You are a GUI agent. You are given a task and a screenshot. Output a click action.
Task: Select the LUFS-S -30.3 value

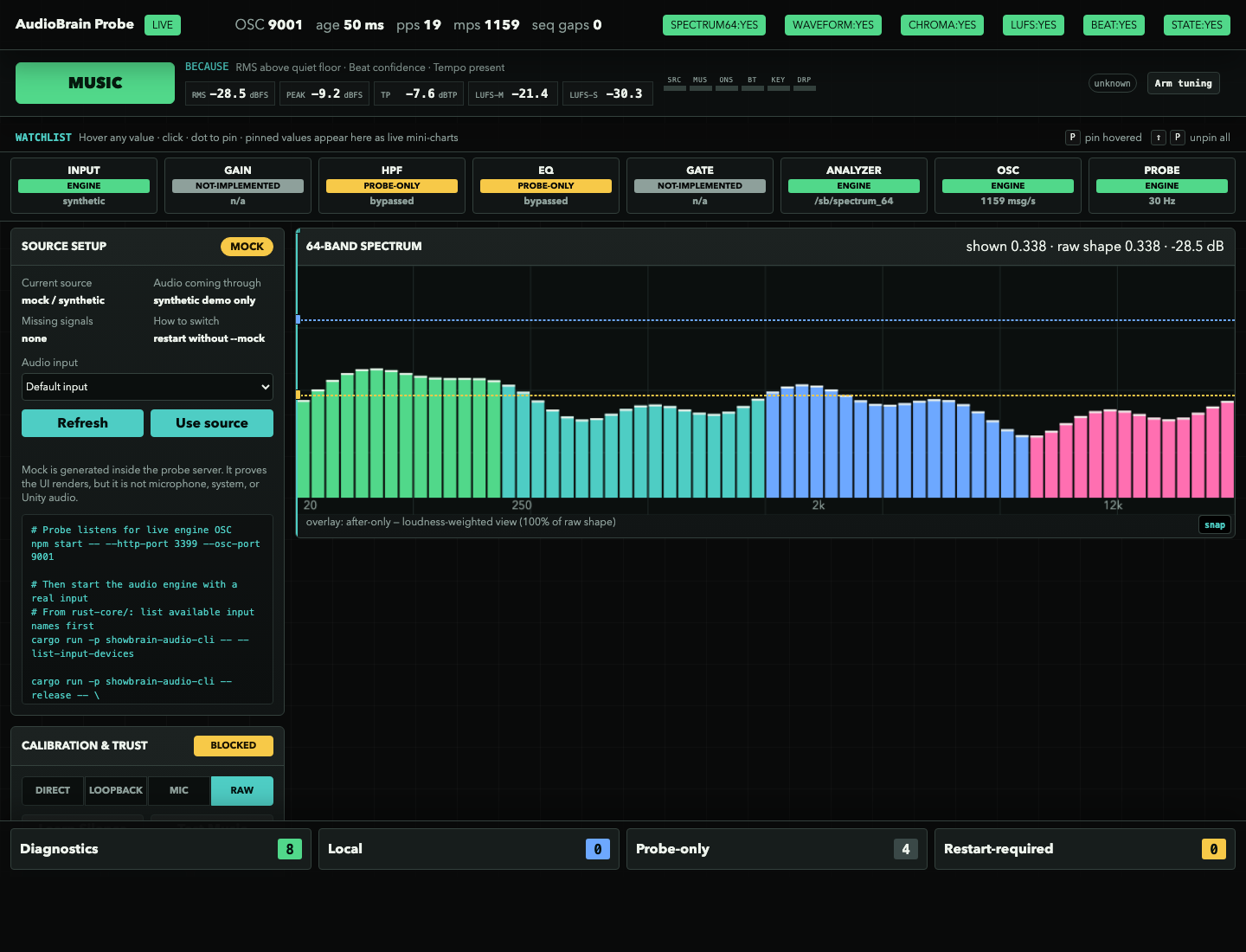point(607,93)
